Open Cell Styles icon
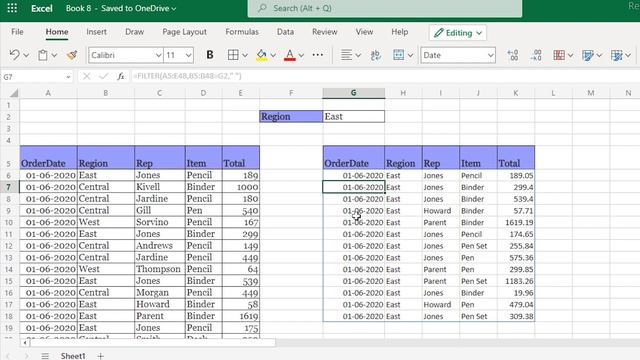The width and height of the screenshot is (640, 360). (616, 55)
